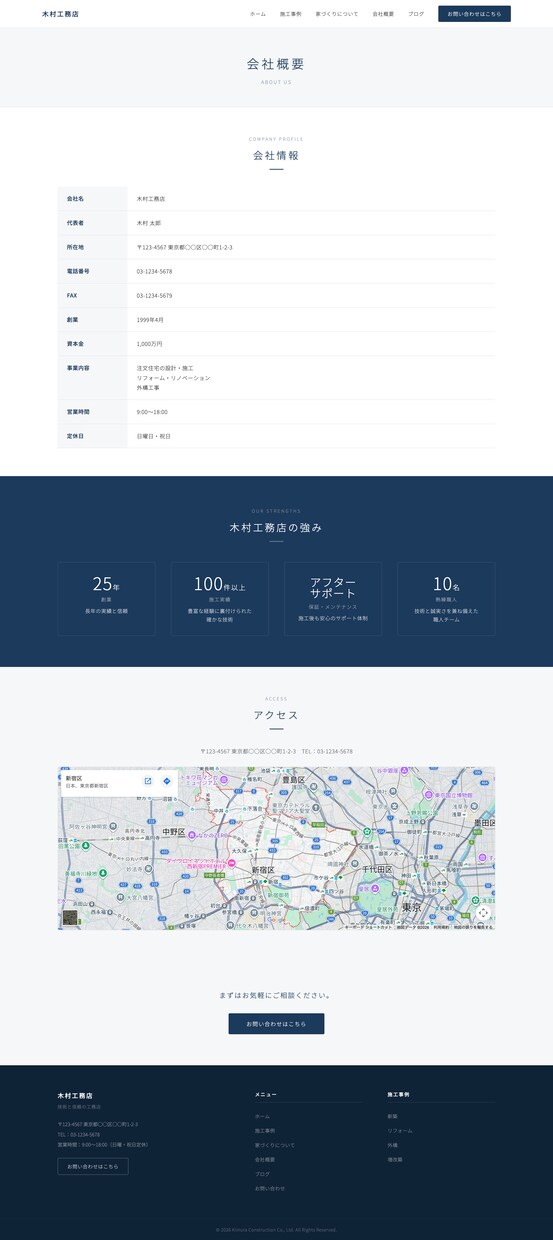
Task: Click お問い合わせはこちら button below the map
Action: (x=276, y=1023)
